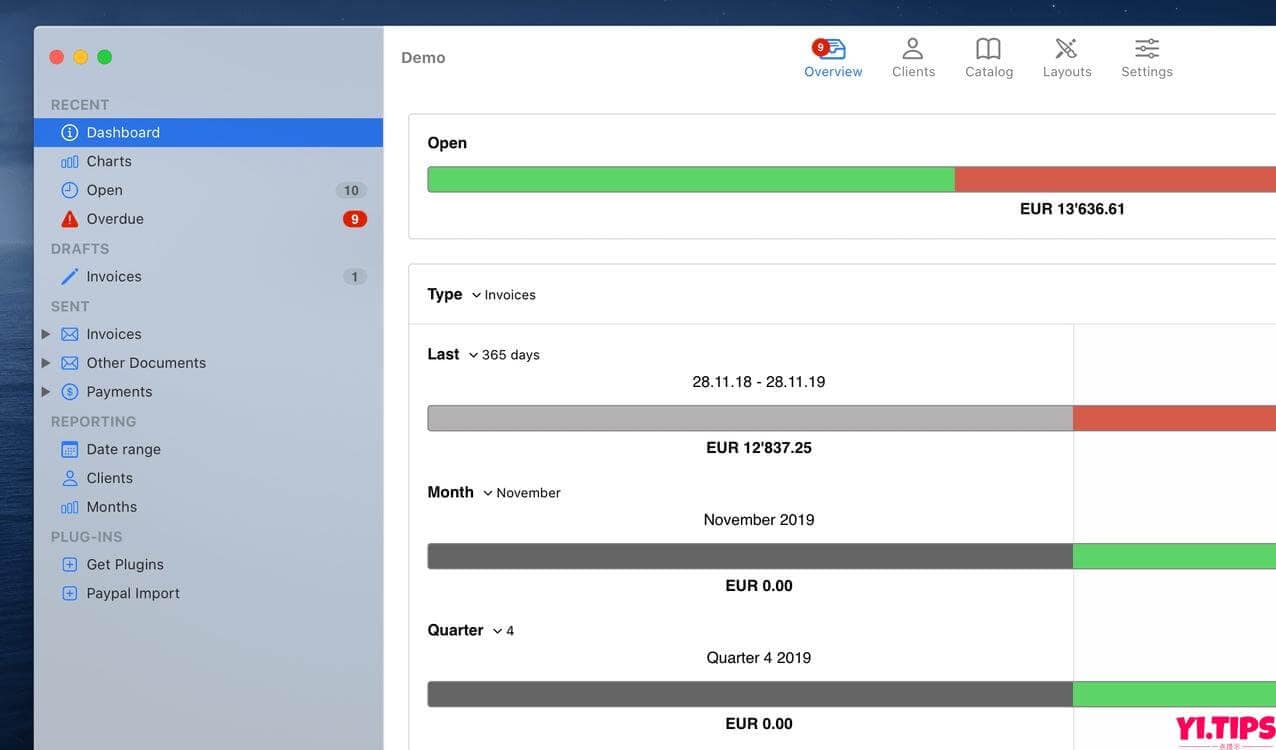Open the Catalog from the top toolbar

(988, 57)
